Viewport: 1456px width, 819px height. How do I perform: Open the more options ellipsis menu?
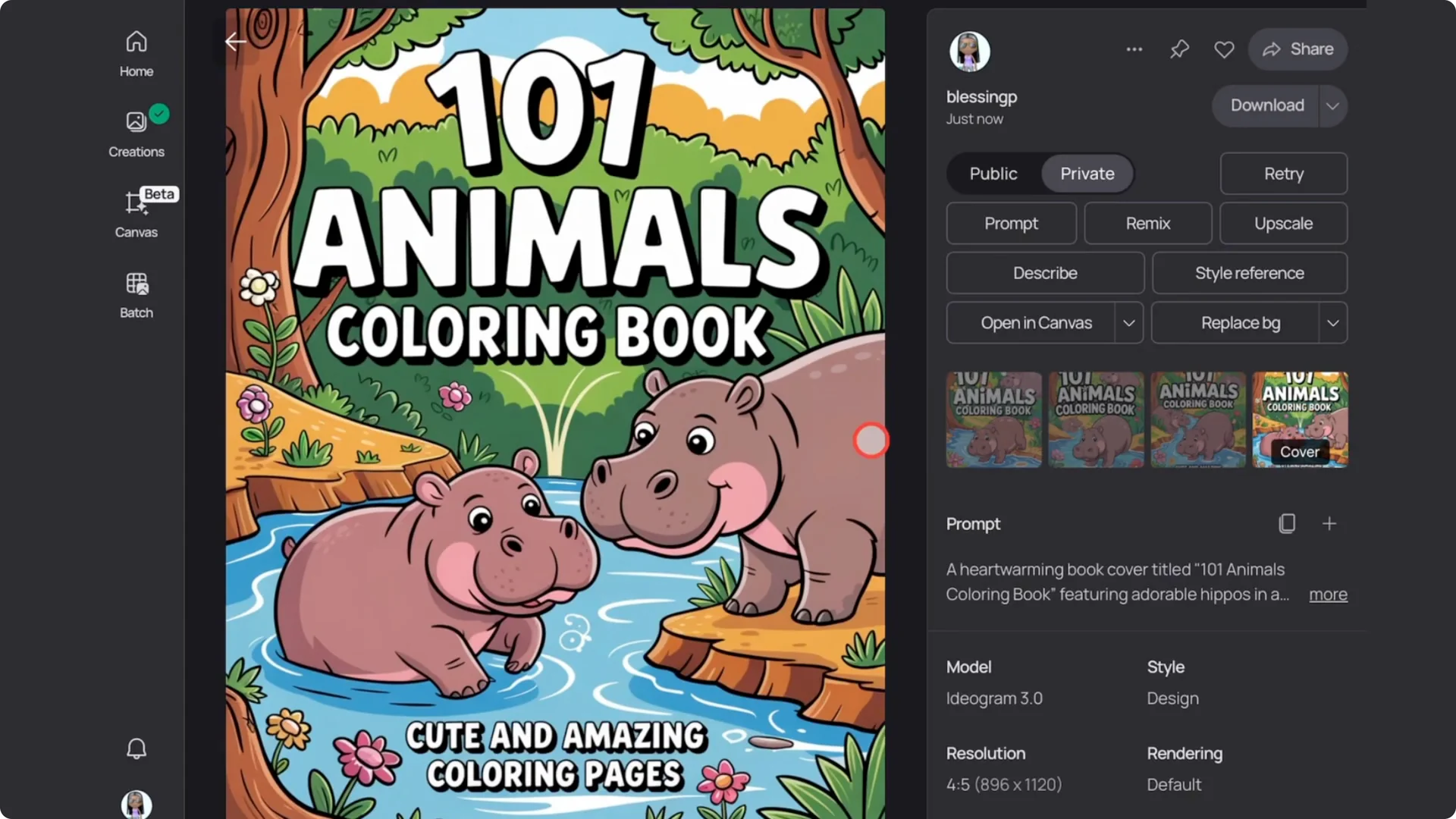click(1134, 49)
